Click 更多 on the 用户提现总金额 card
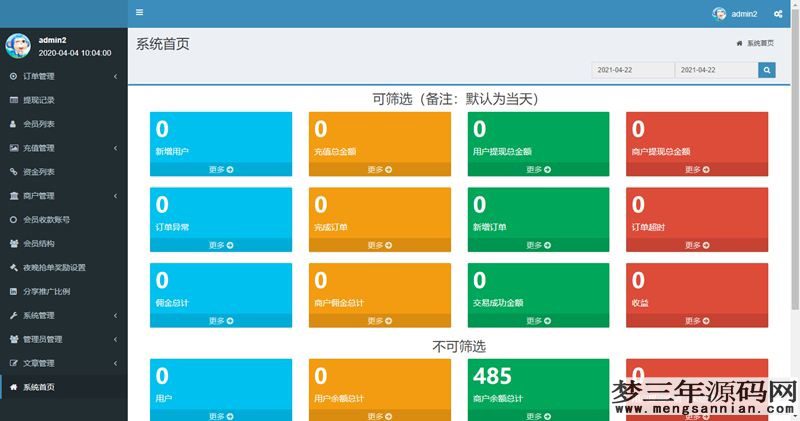Screen dimensions: 800x421 tap(538, 169)
